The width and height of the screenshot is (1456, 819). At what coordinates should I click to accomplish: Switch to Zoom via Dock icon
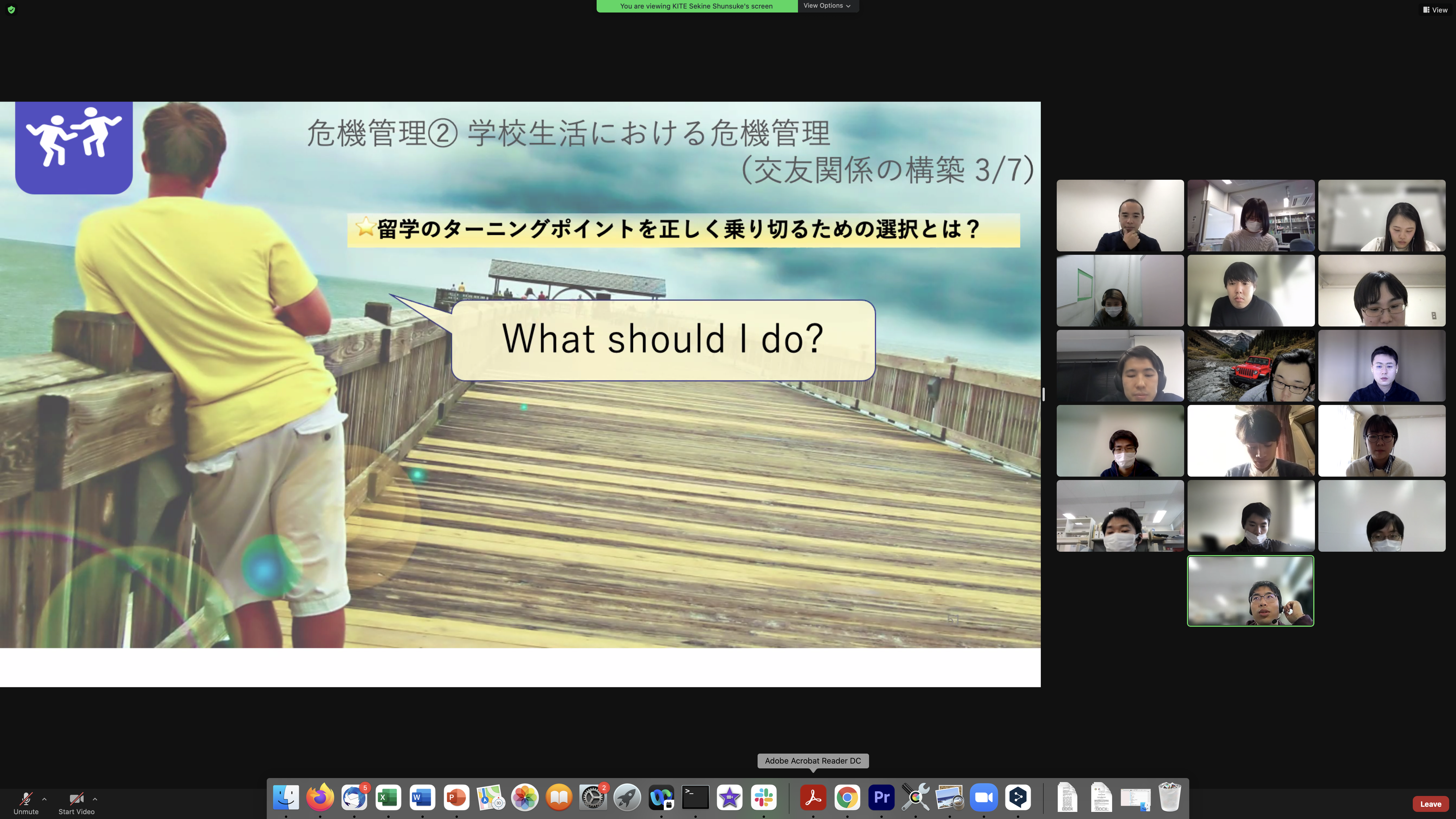tap(984, 797)
